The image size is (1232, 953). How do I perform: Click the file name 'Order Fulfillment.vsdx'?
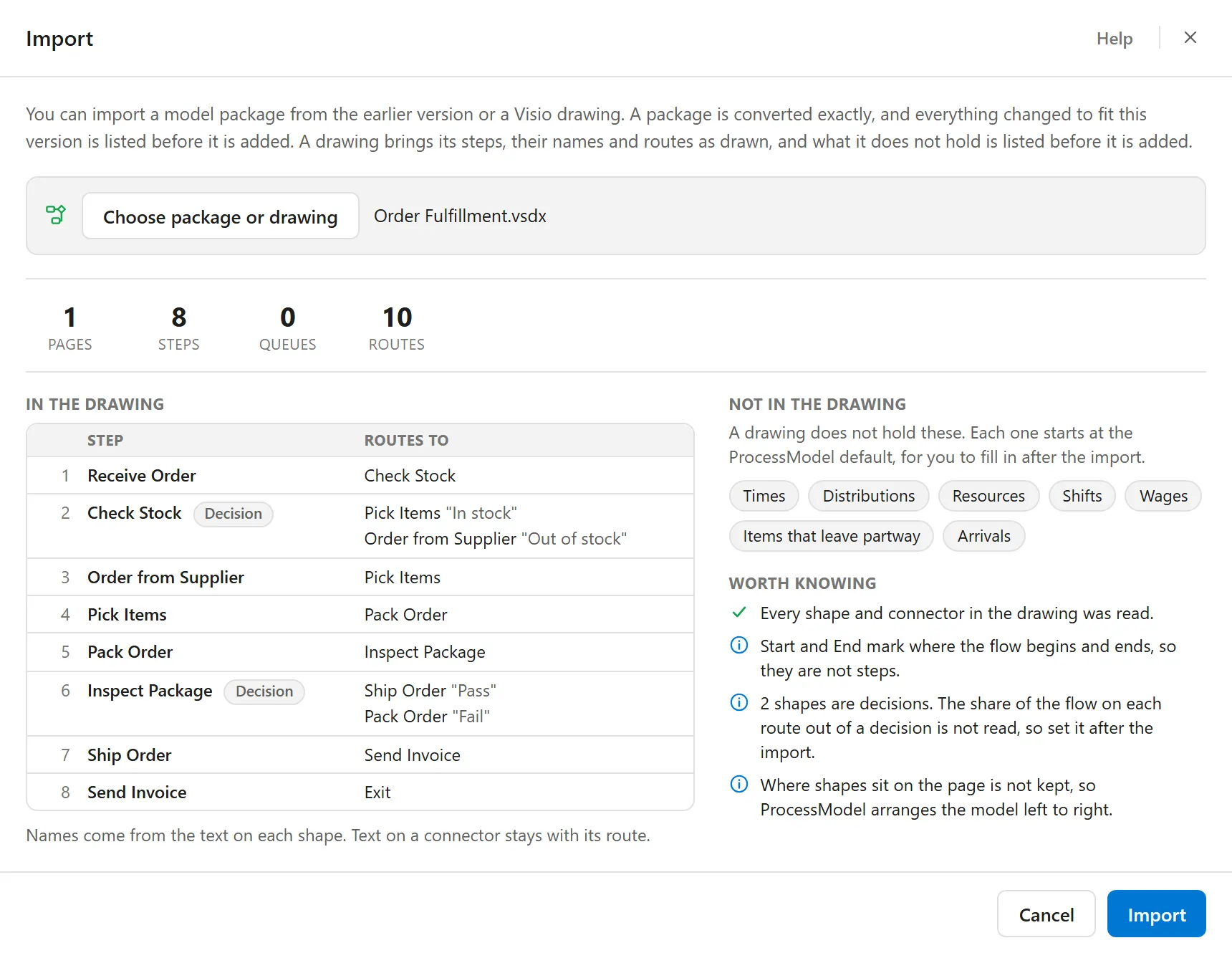click(460, 216)
